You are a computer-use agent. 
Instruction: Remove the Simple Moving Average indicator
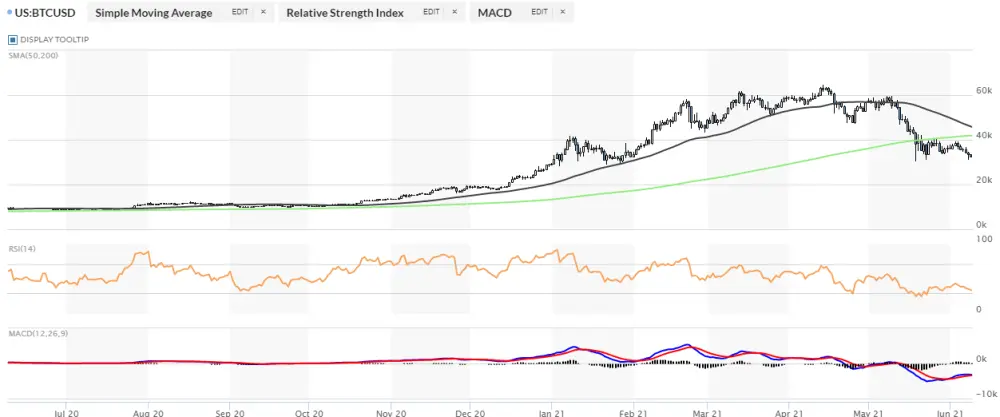click(263, 12)
